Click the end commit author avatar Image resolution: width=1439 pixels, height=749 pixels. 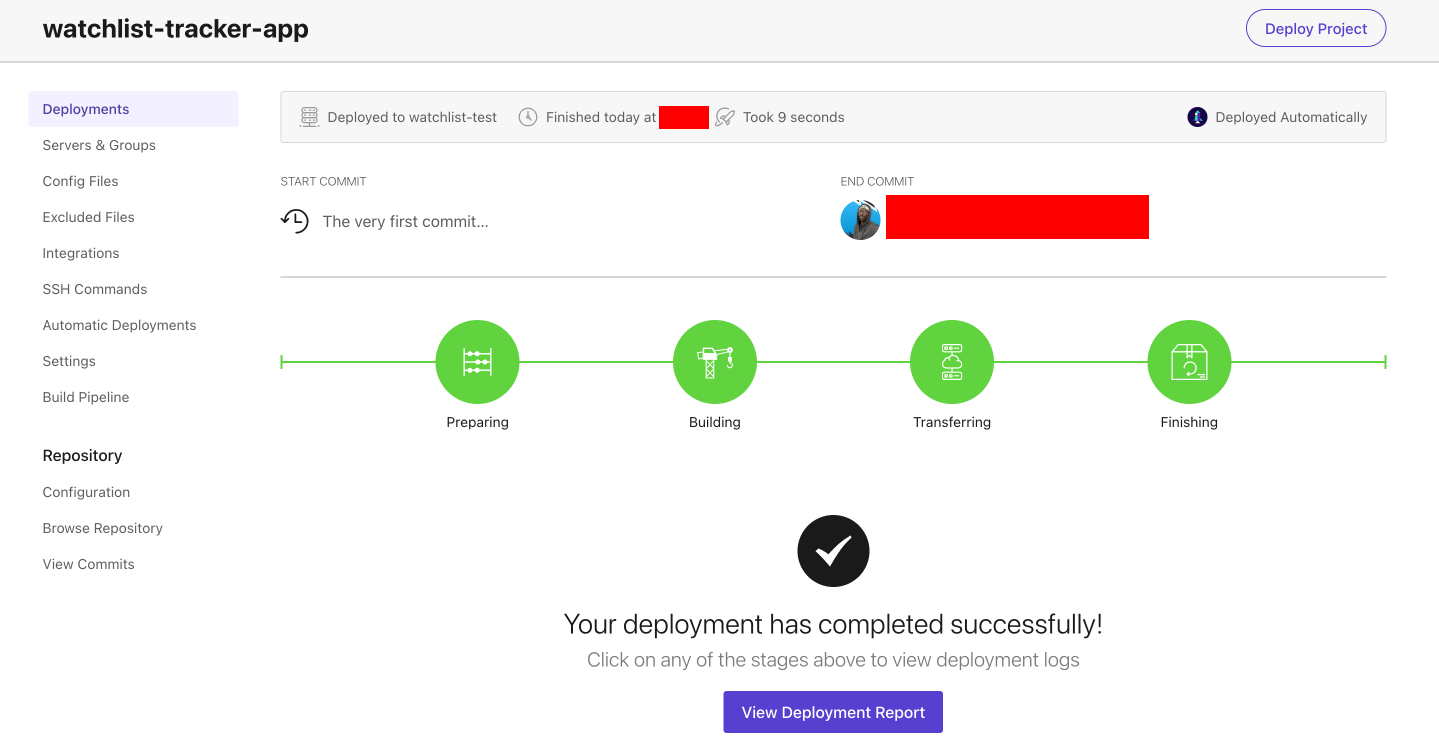860,218
